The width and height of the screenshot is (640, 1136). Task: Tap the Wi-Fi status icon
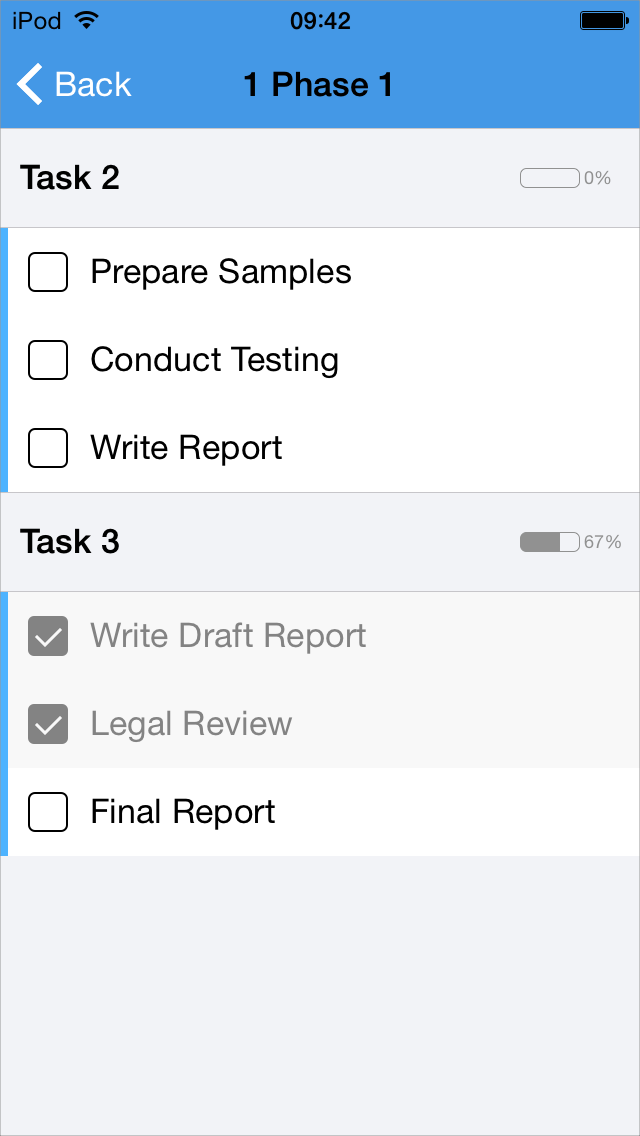click(87, 20)
